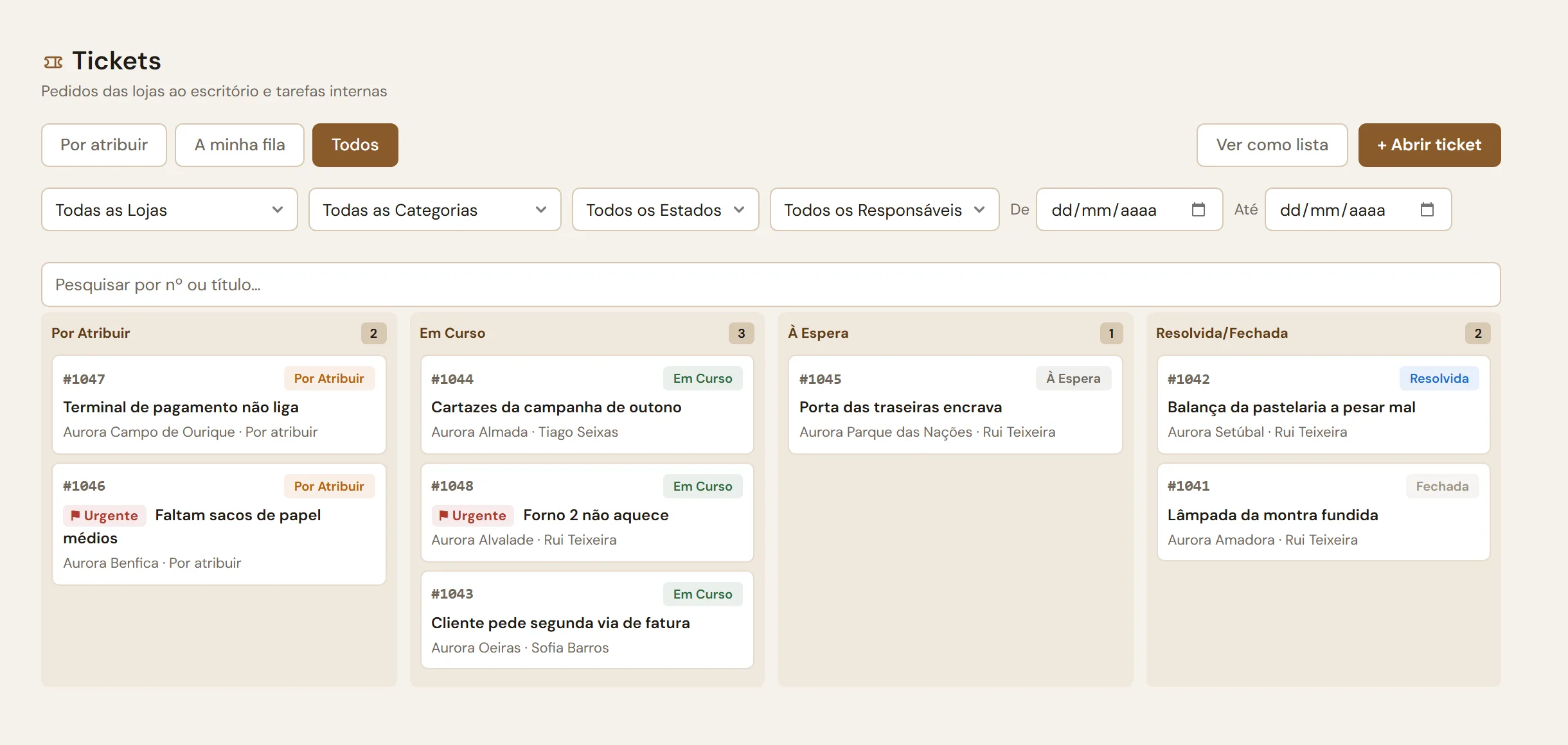The height and width of the screenshot is (745, 1568).
Task: Open the calendar picker for the De date
Action: coord(1198,209)
